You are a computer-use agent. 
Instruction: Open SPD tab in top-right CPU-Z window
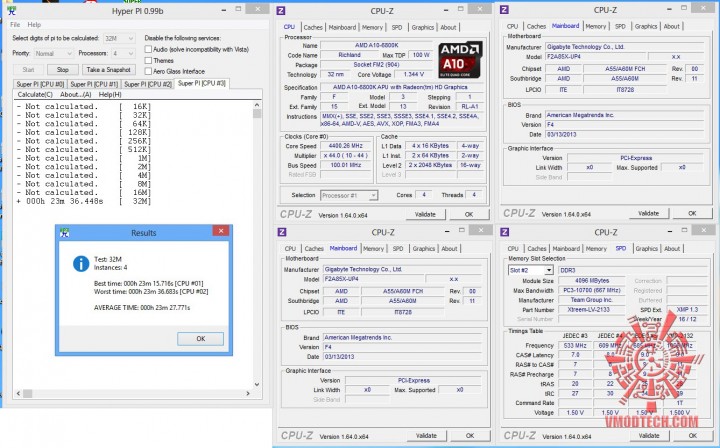[620, 27]
